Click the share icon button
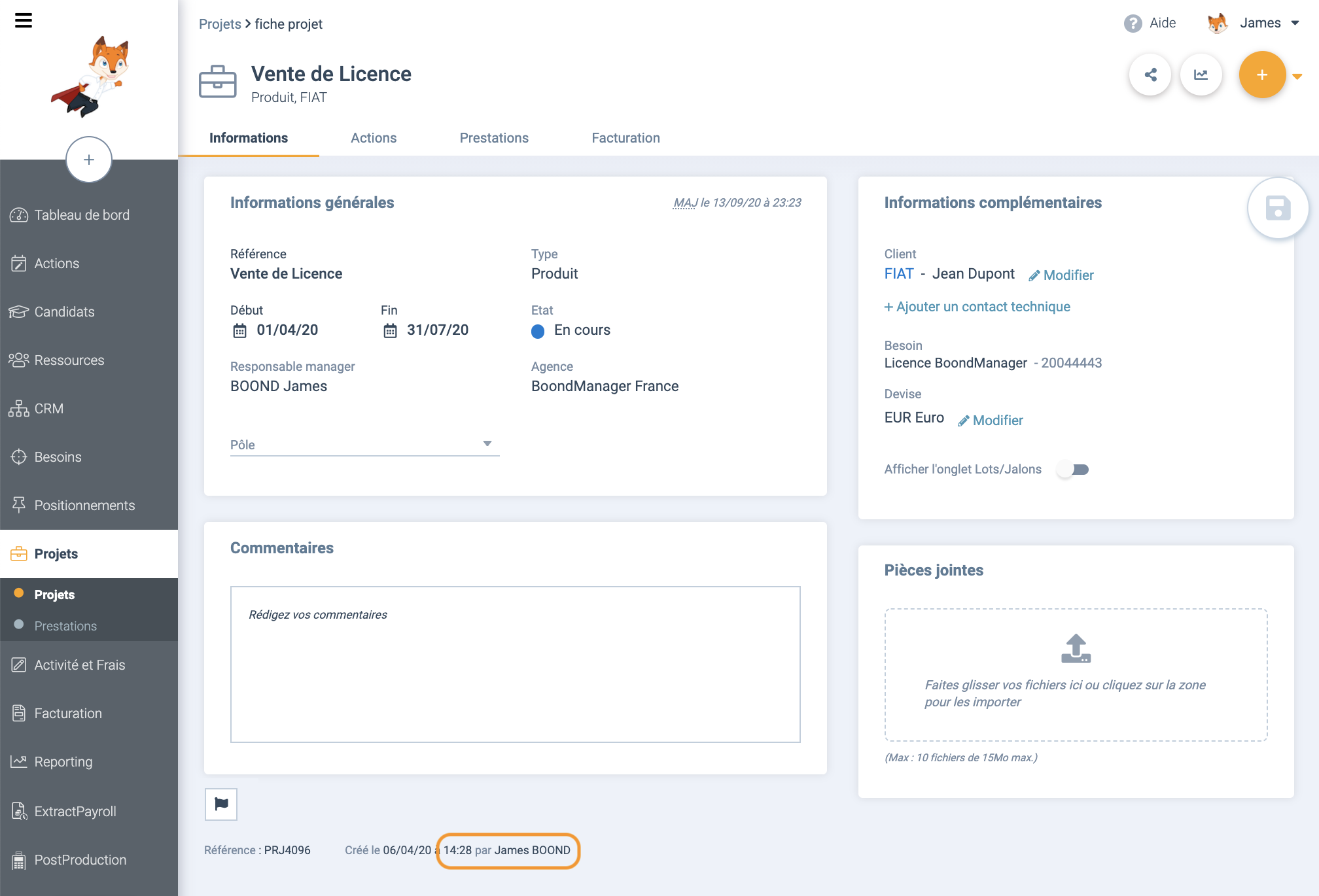This screenshot has height=896, width=1319. [1150, 75]
